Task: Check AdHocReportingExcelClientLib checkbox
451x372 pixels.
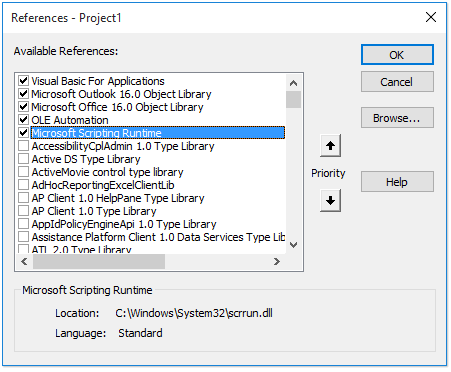Action: tap(23, 185)
